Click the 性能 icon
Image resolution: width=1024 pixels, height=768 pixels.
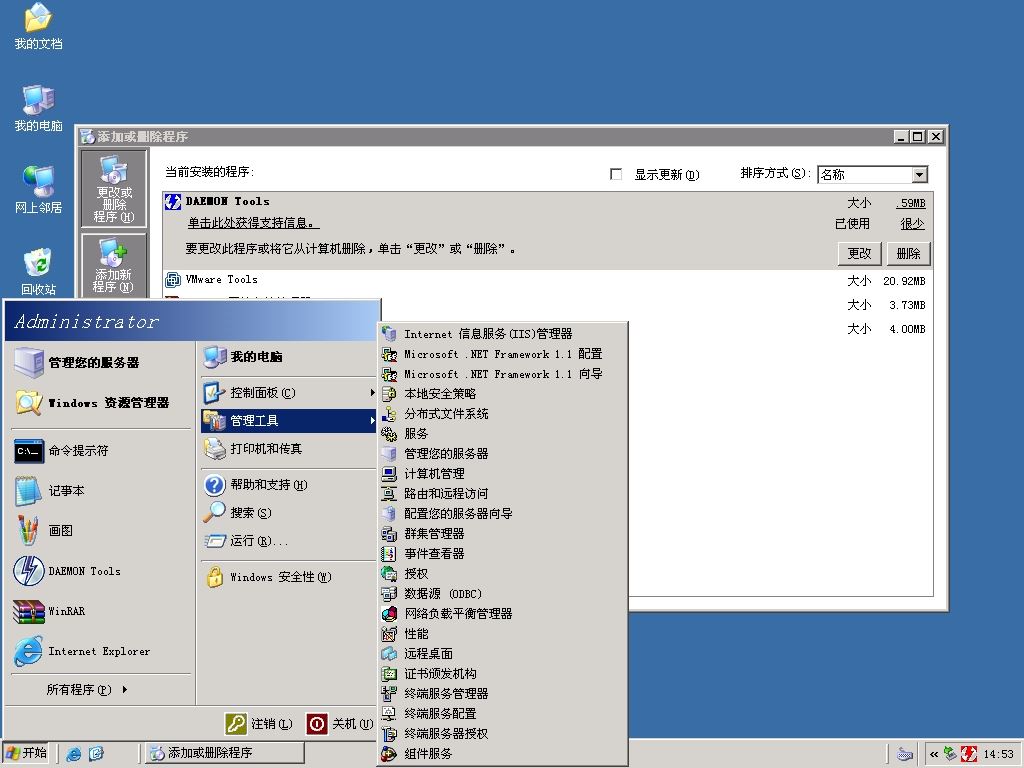389,633
